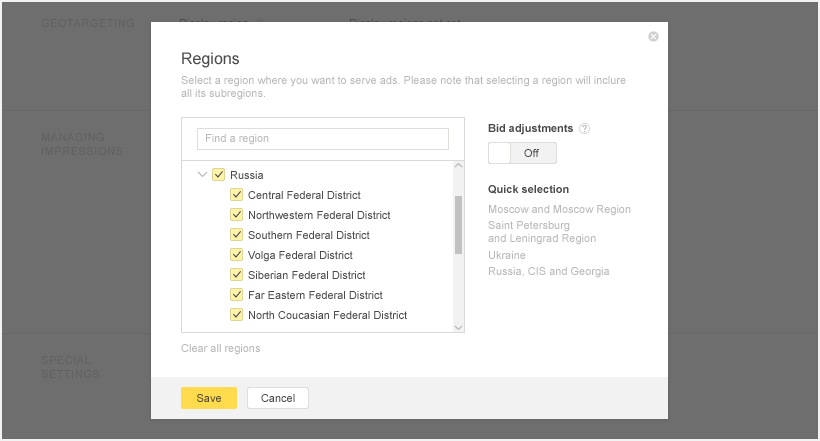Uncheck Far Eastern Federal District
Screen dimensions: 820x441
(x=237, y=295)
